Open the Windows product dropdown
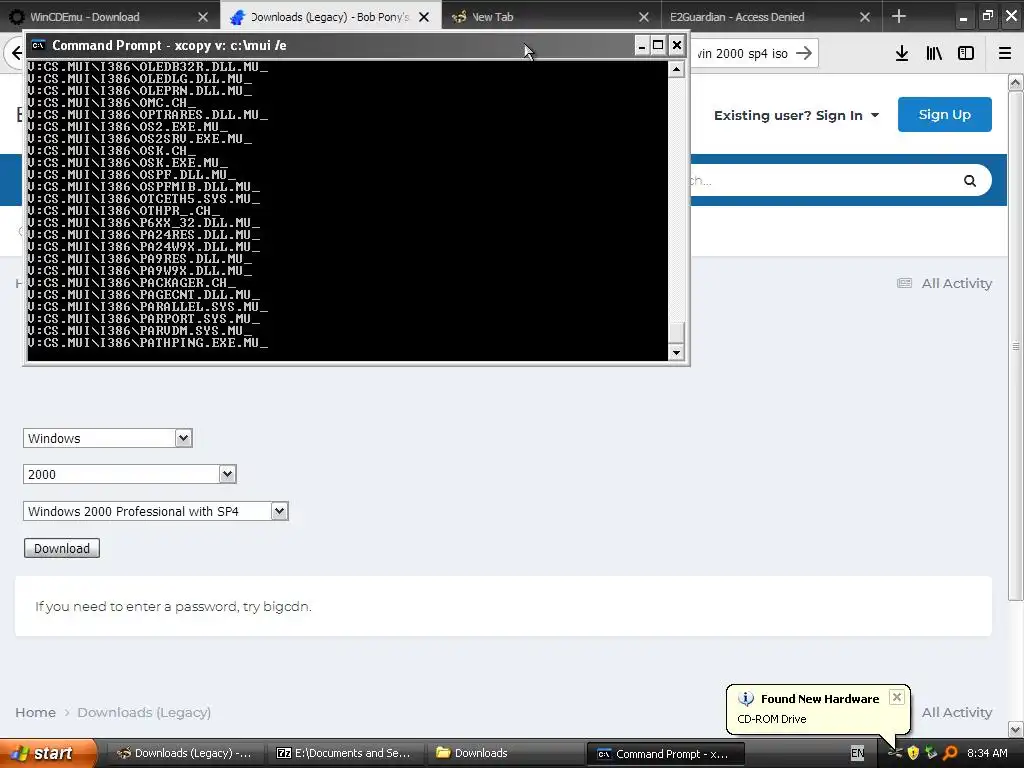 108,438
